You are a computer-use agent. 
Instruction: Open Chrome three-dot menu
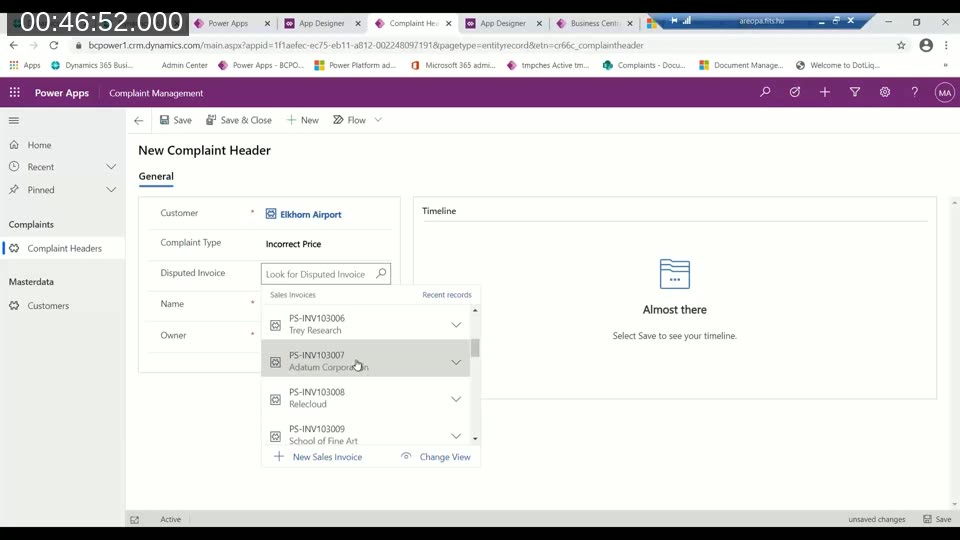click(947, 45)
